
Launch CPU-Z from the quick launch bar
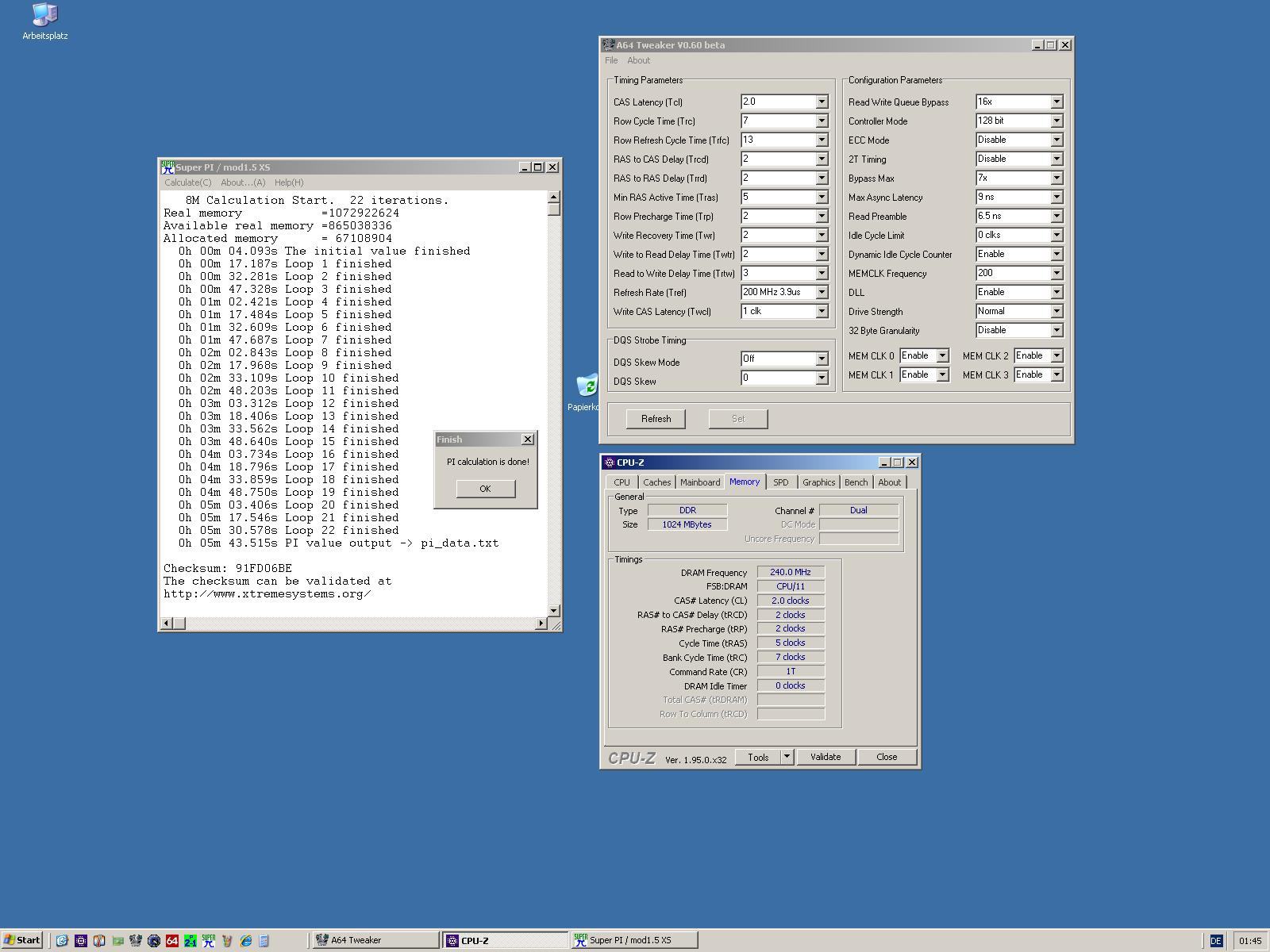click(81, 940)
